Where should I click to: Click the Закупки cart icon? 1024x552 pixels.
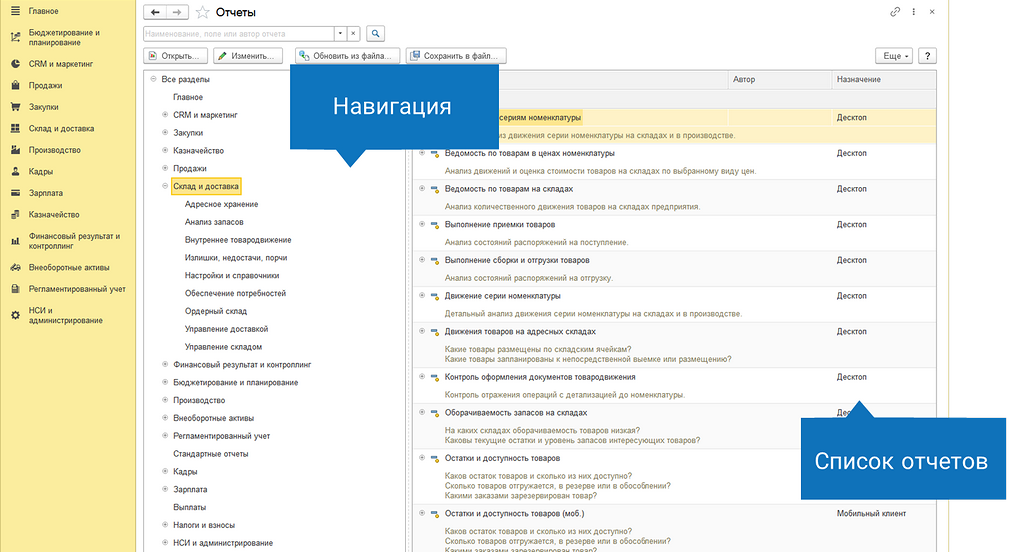click(15, 107)
